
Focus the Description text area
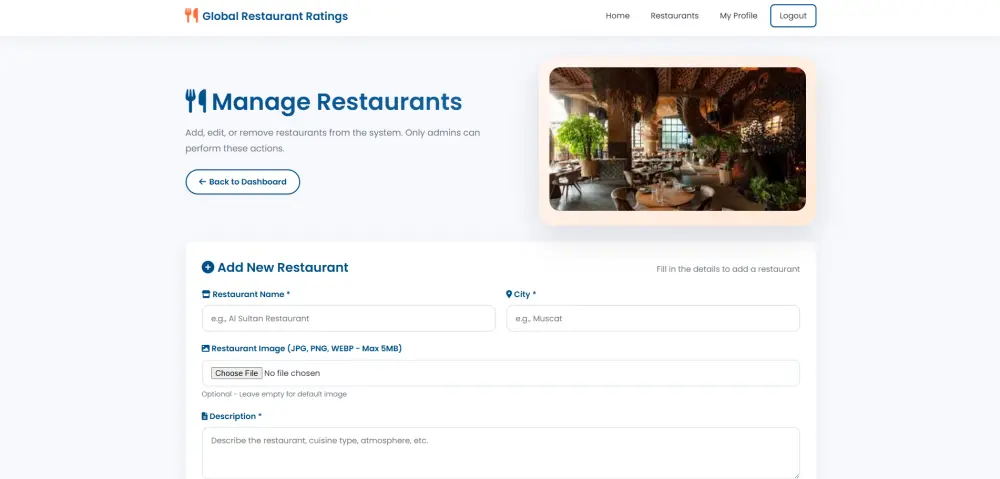501,453
